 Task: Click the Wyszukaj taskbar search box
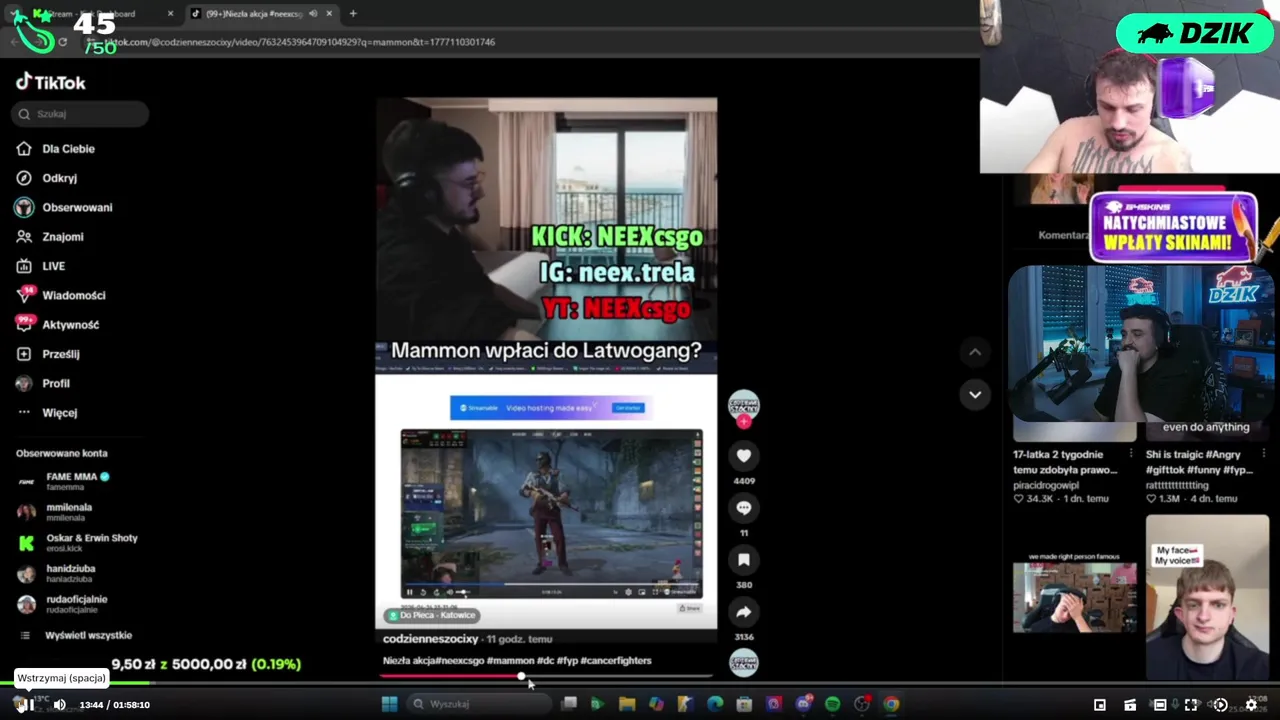tap(477, 704)
